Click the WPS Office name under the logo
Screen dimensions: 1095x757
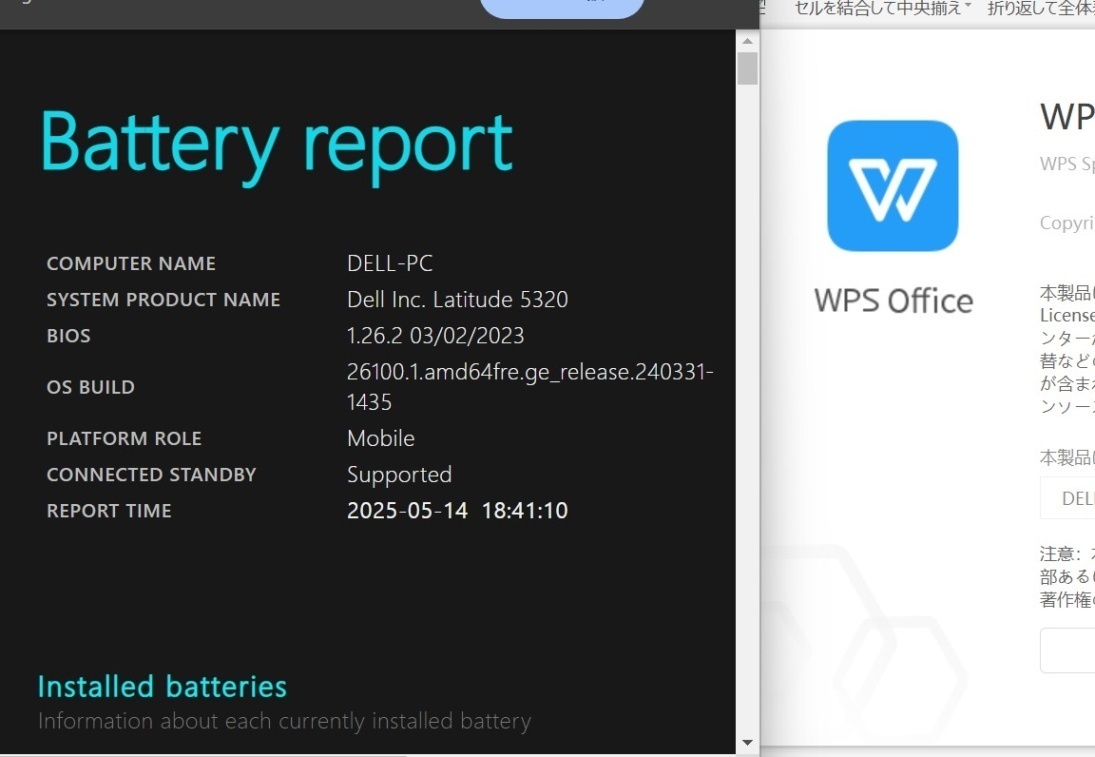pos(893,301)
